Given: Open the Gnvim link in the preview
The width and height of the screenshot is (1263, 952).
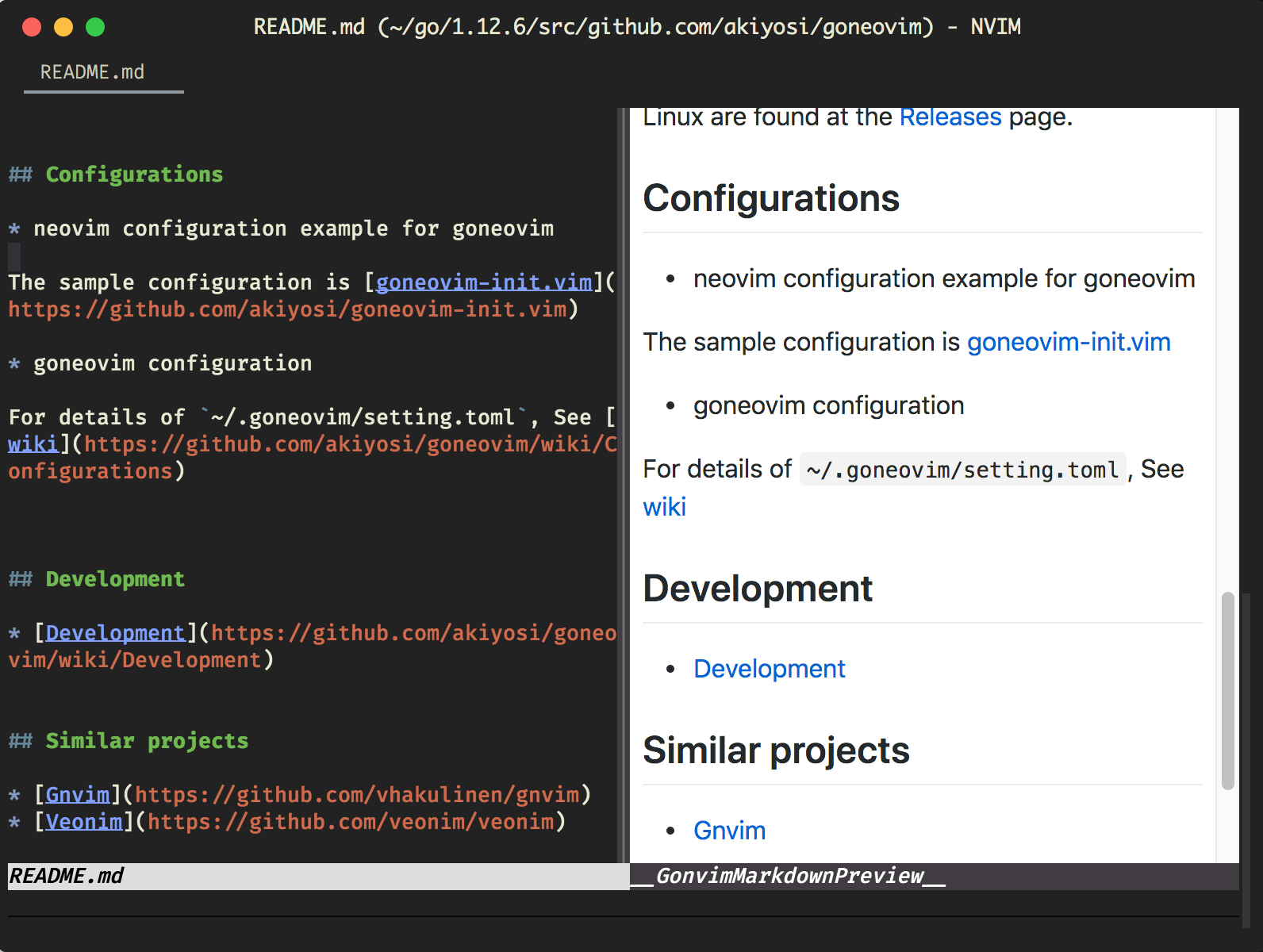Looking at the screenshot, I should click(730, 831).
